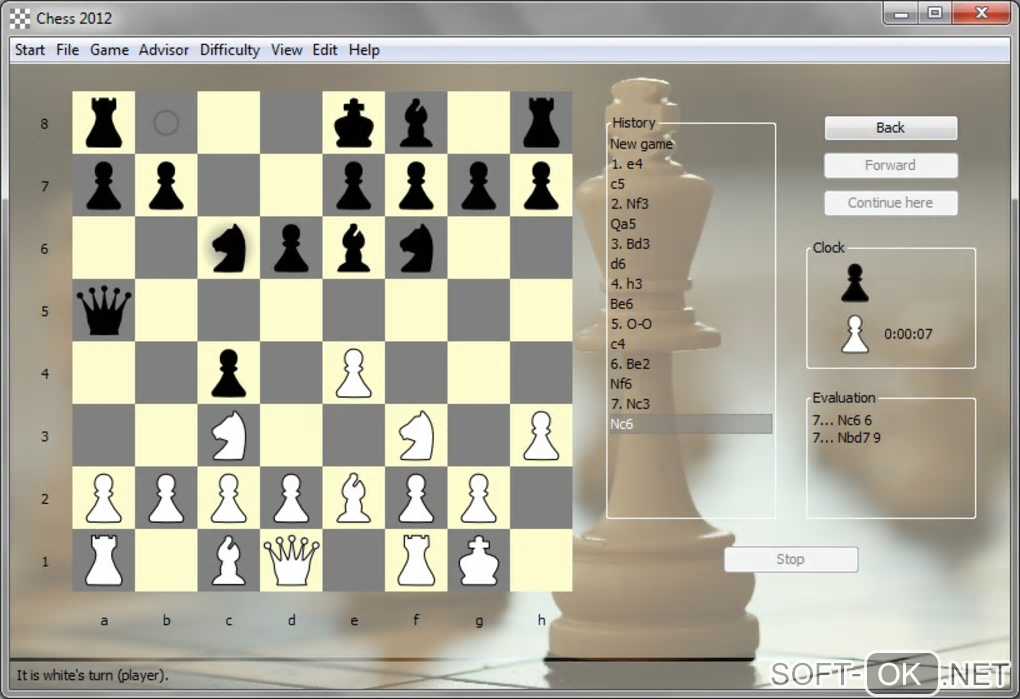
Task: Click the white clock time 0:00:07
Action: point(908,334)
